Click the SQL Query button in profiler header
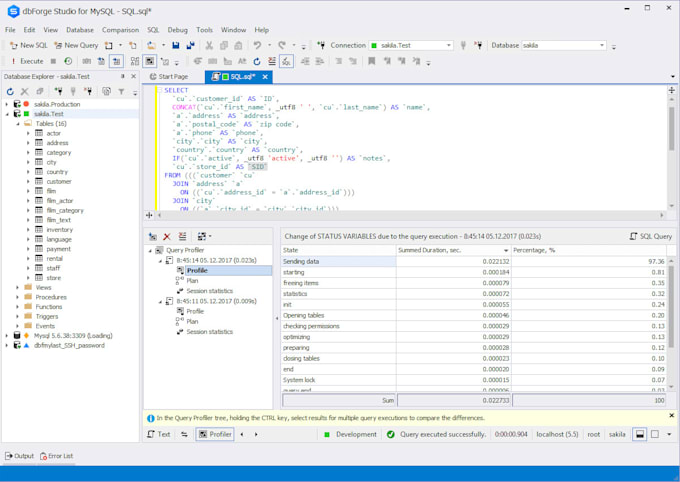Image resolution: width=680 pixels, height=482 pixels. (x=651, y=236)
